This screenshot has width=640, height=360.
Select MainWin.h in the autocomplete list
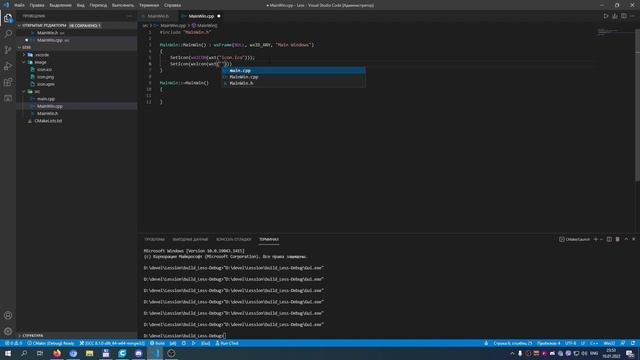[293, 83]
